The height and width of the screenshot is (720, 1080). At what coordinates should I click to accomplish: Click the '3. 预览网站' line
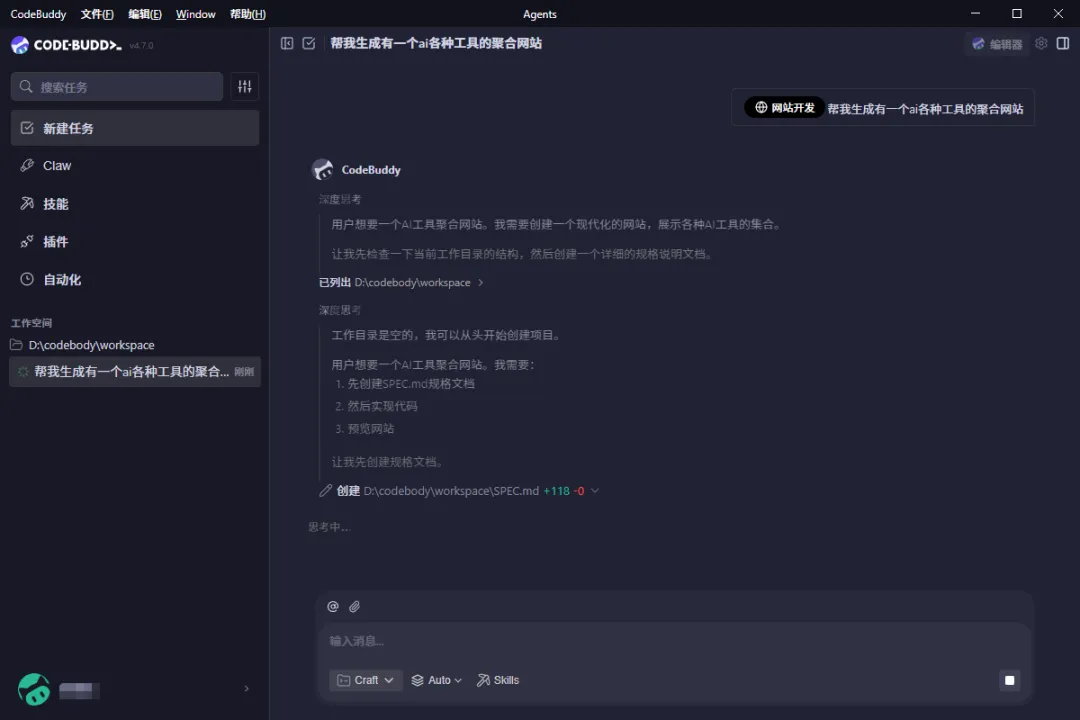point(364,429)
